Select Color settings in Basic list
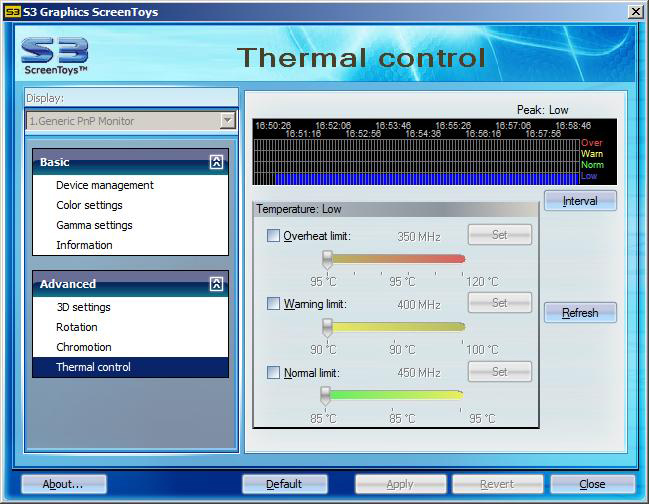 click(x=89, y=205)
